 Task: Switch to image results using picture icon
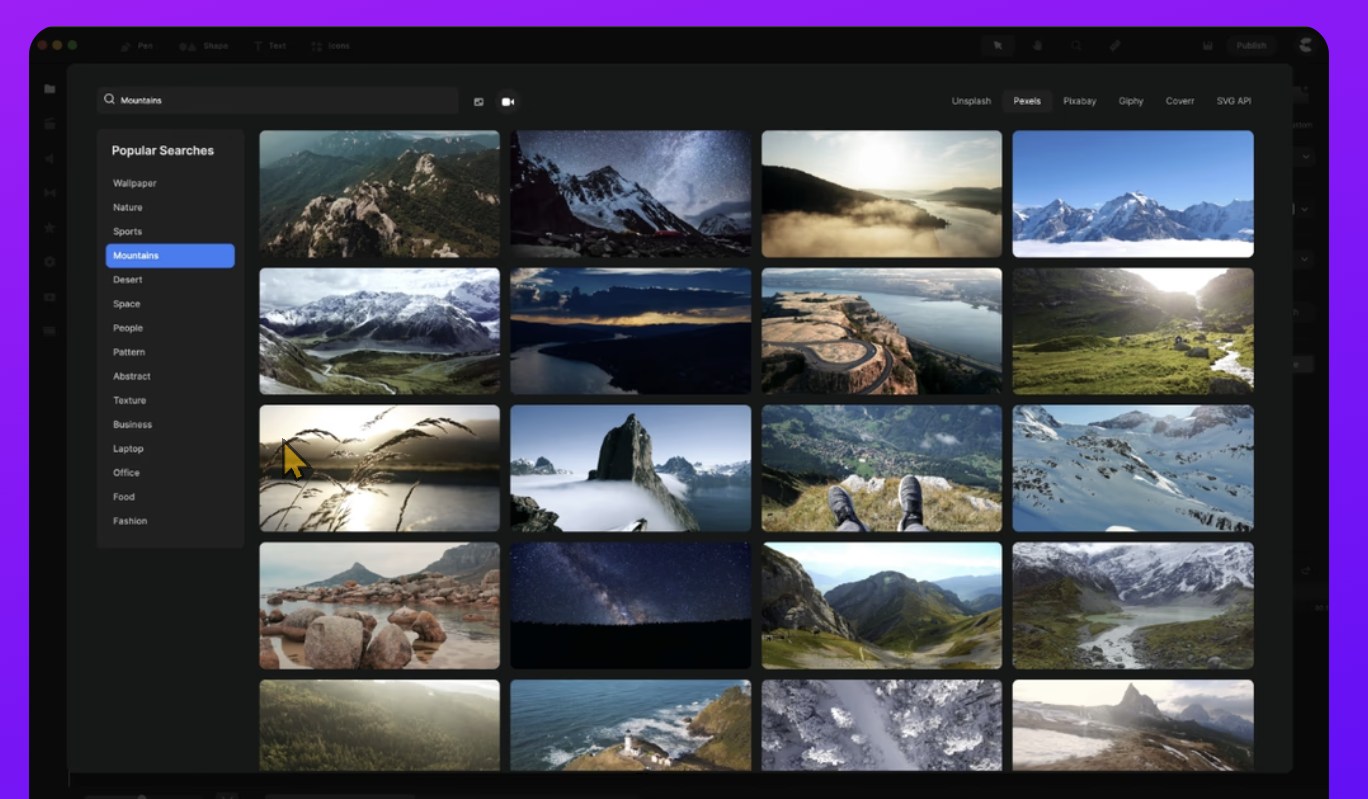[x=479, y=101]
